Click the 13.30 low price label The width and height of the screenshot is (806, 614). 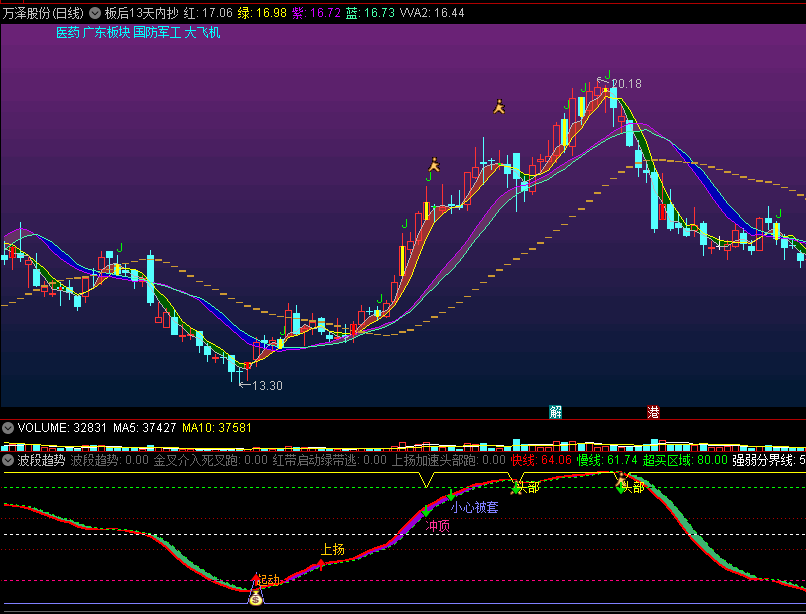tap(267, 386)
